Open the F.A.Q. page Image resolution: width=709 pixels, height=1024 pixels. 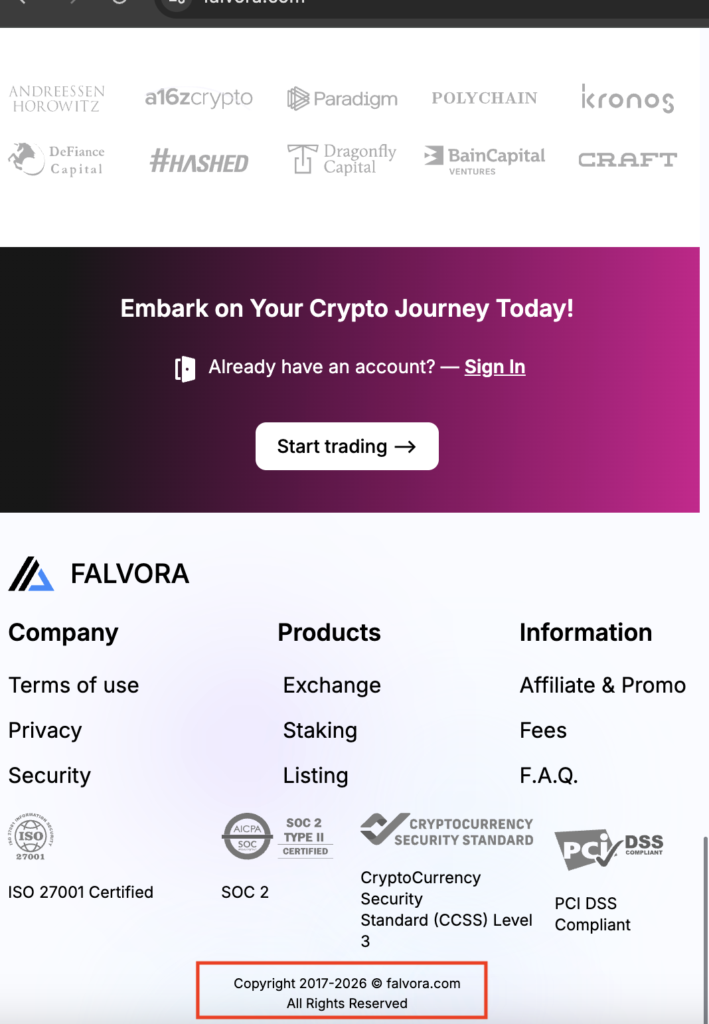tap(548, 776)
